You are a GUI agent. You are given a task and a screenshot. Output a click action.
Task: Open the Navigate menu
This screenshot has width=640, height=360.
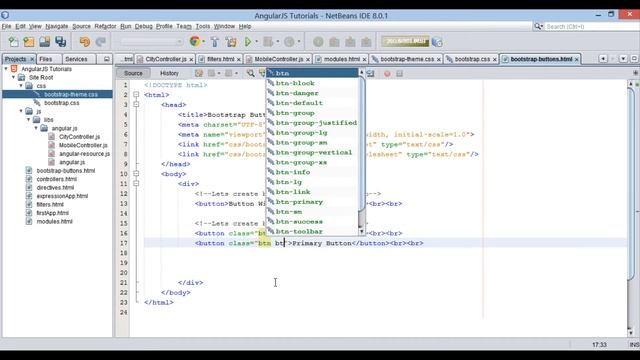click(x=57, y=26)
